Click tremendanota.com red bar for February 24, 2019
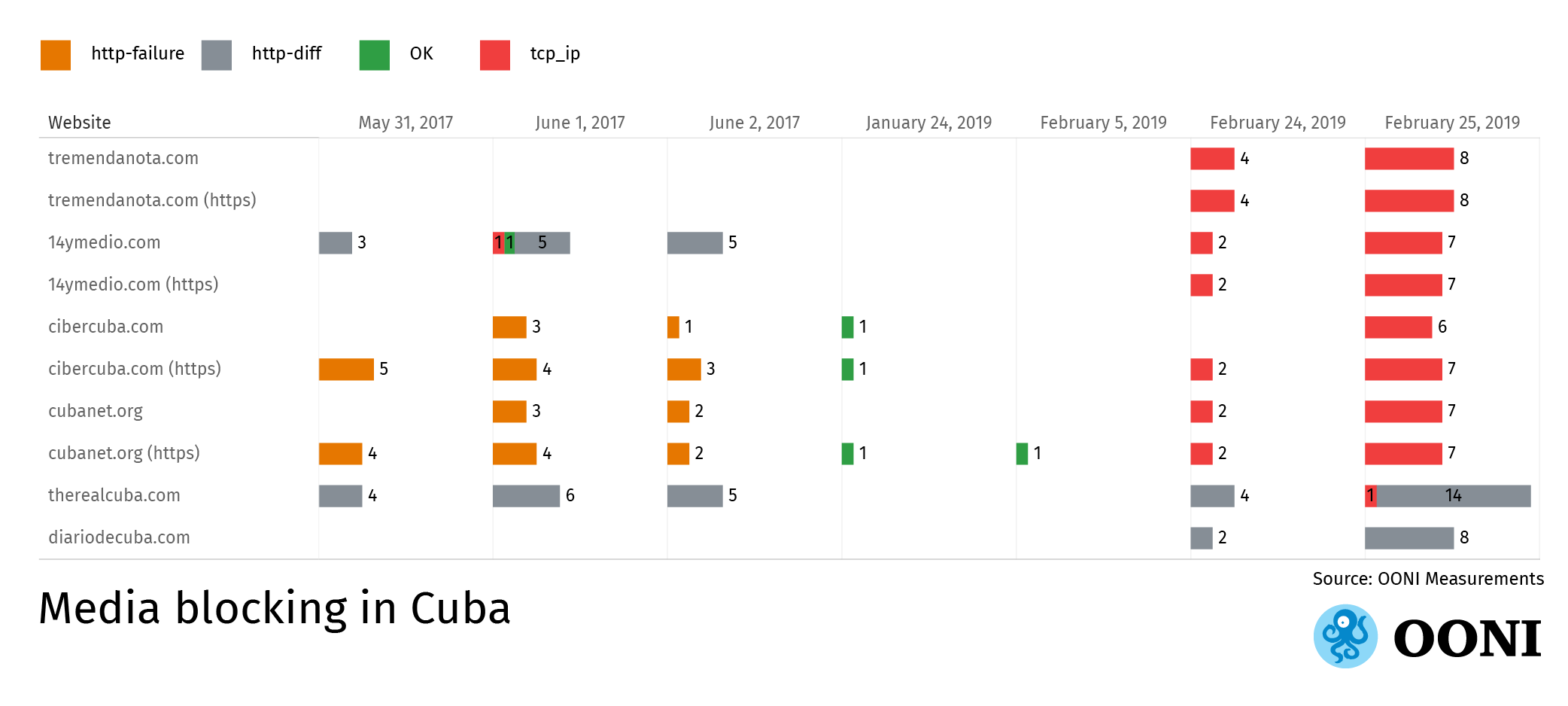The image size is (1568, 706). (x=1212, y=159)
